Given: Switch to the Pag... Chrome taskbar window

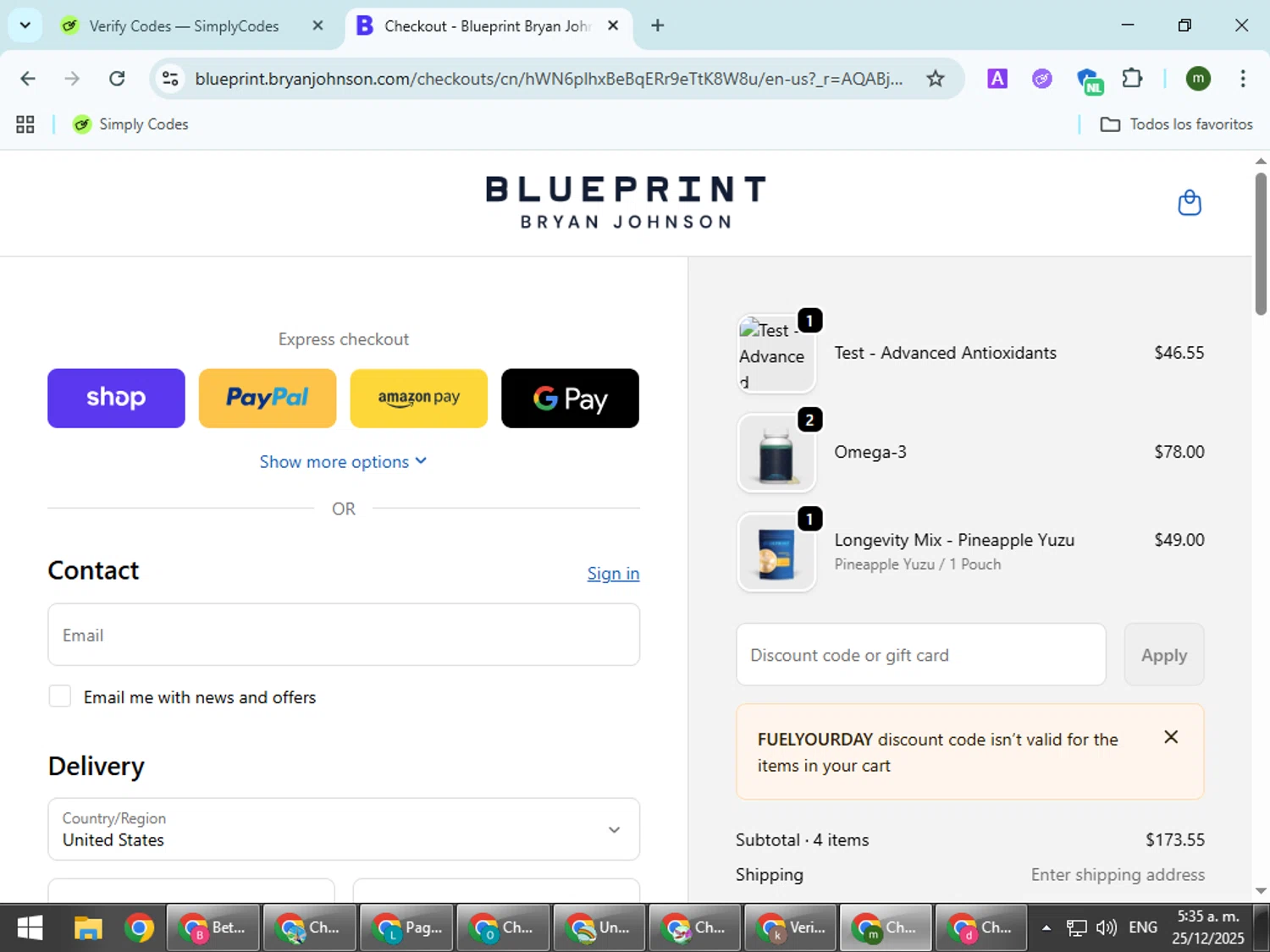Looking at the screenshot, I should click(x=406, y=928).
